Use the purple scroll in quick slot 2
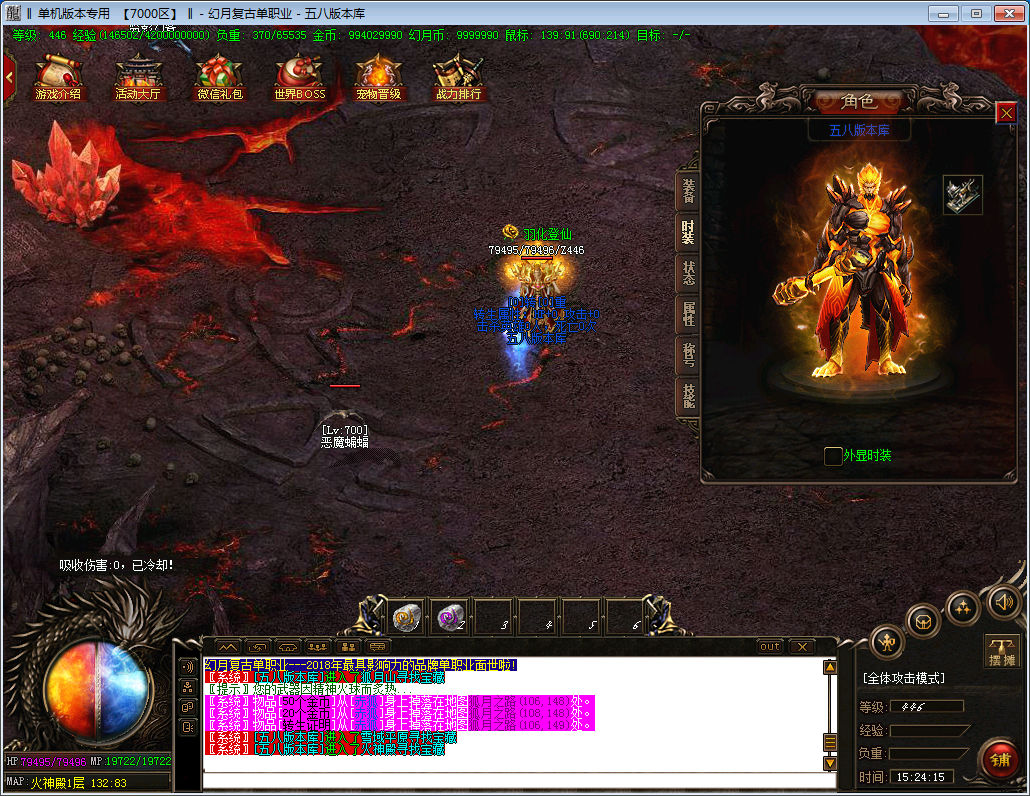The image size is (1030, 796). point(451,618)
